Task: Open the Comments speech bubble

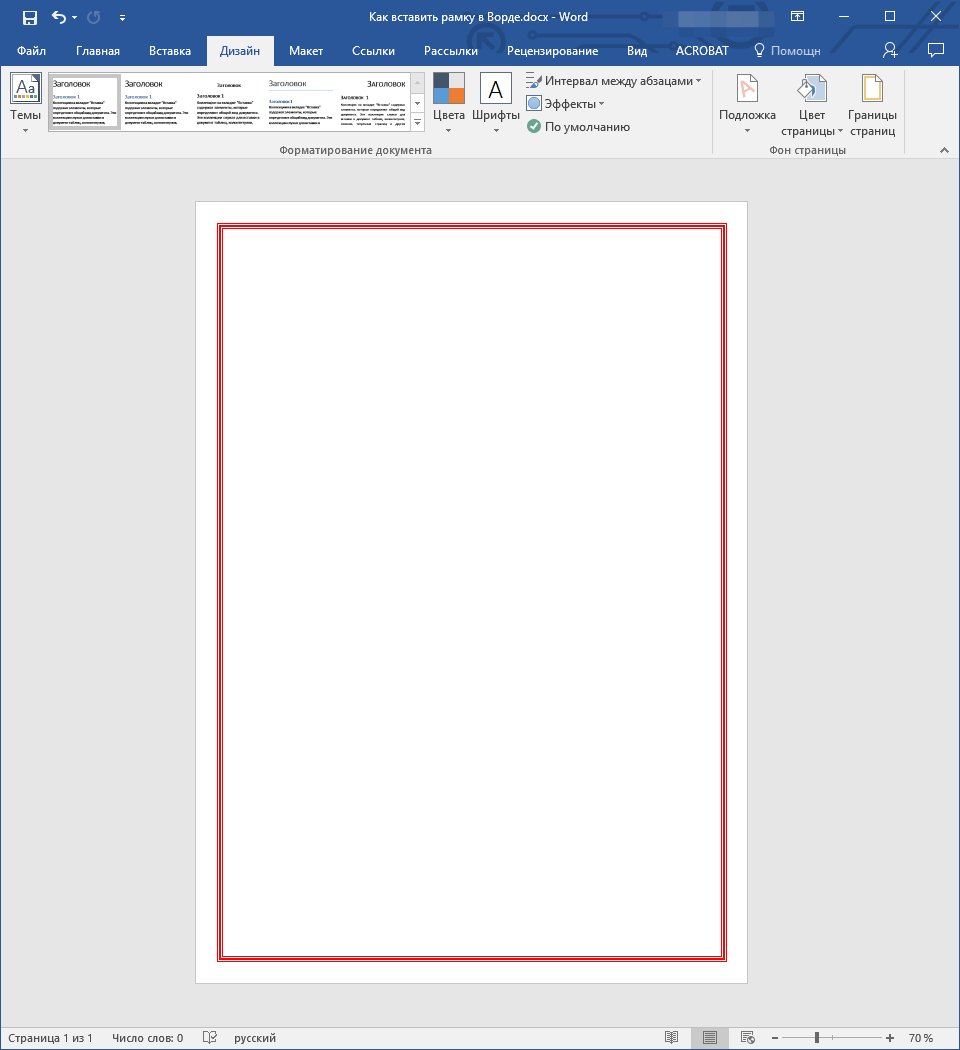Action: click(x=936, y=50)
